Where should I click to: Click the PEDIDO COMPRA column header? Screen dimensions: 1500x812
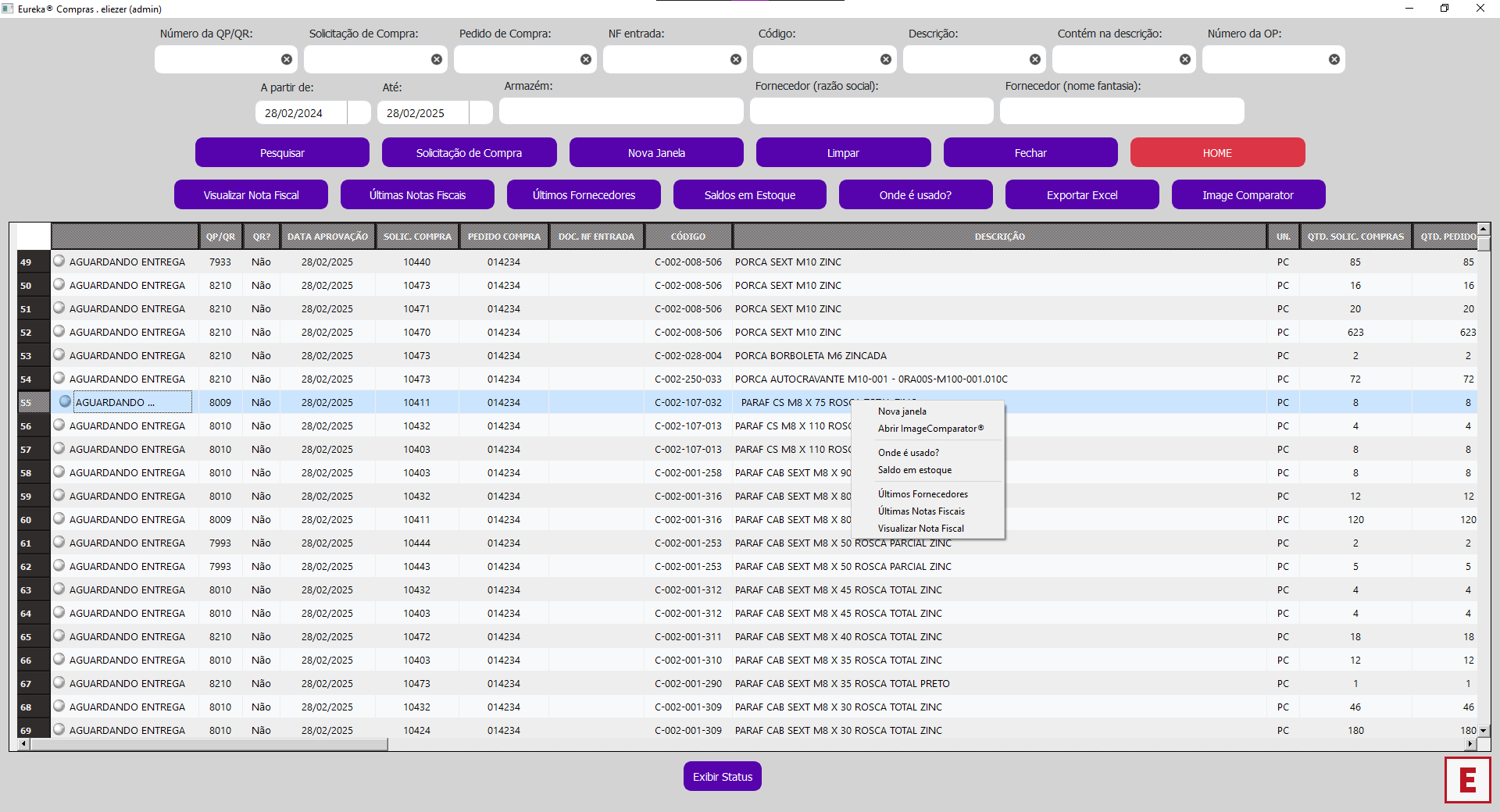pos(504,236)
